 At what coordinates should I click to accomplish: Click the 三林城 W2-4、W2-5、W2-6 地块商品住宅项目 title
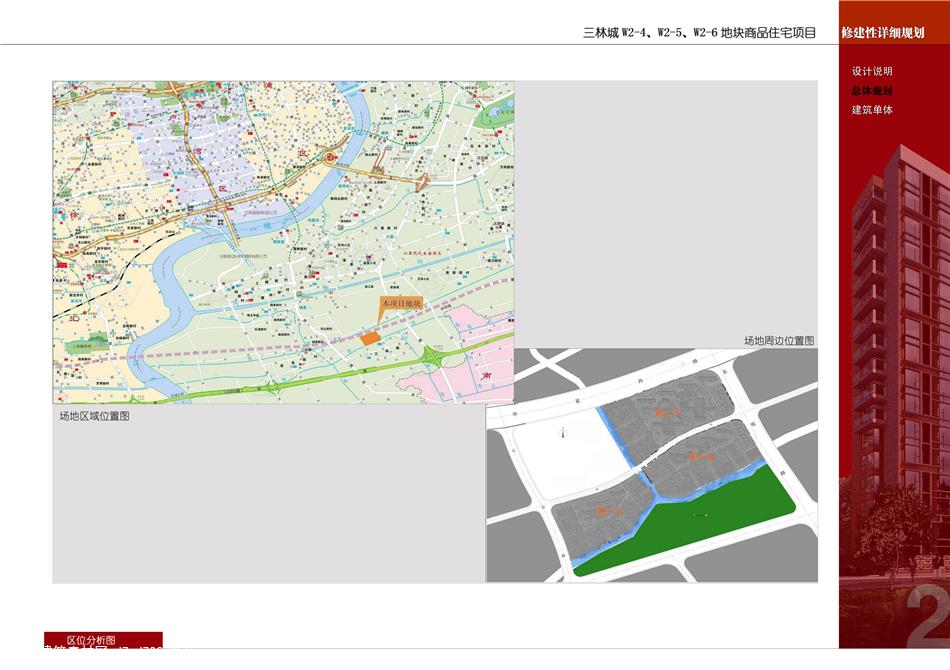point(699,33)
